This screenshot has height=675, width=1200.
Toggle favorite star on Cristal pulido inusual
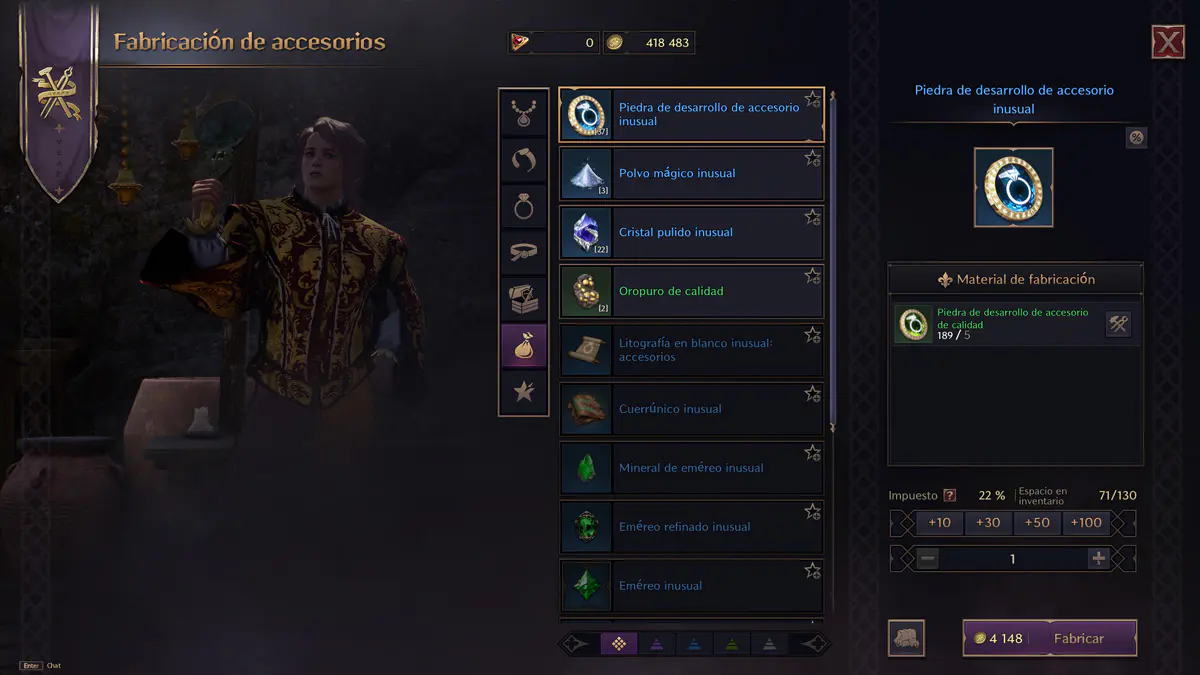[x=812, y=217]
